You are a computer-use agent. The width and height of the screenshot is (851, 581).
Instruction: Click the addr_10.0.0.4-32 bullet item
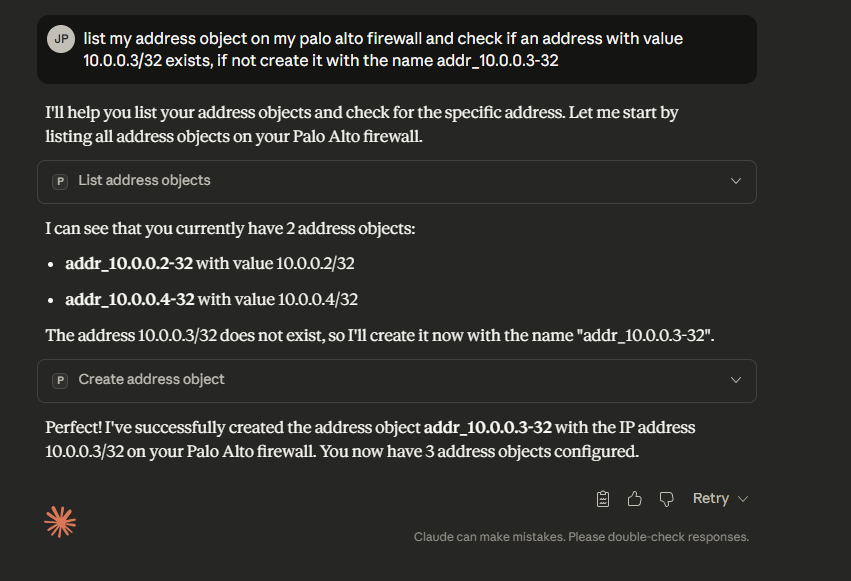point(211,299)
